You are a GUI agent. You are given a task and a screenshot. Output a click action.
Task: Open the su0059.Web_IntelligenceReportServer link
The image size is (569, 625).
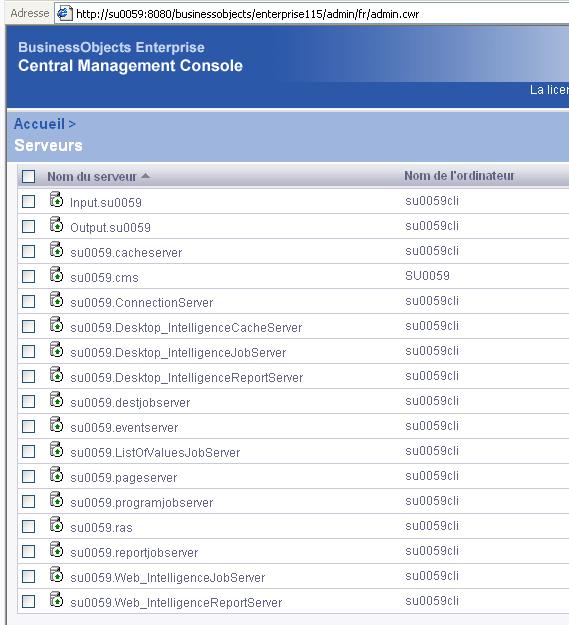pos(176,602)
